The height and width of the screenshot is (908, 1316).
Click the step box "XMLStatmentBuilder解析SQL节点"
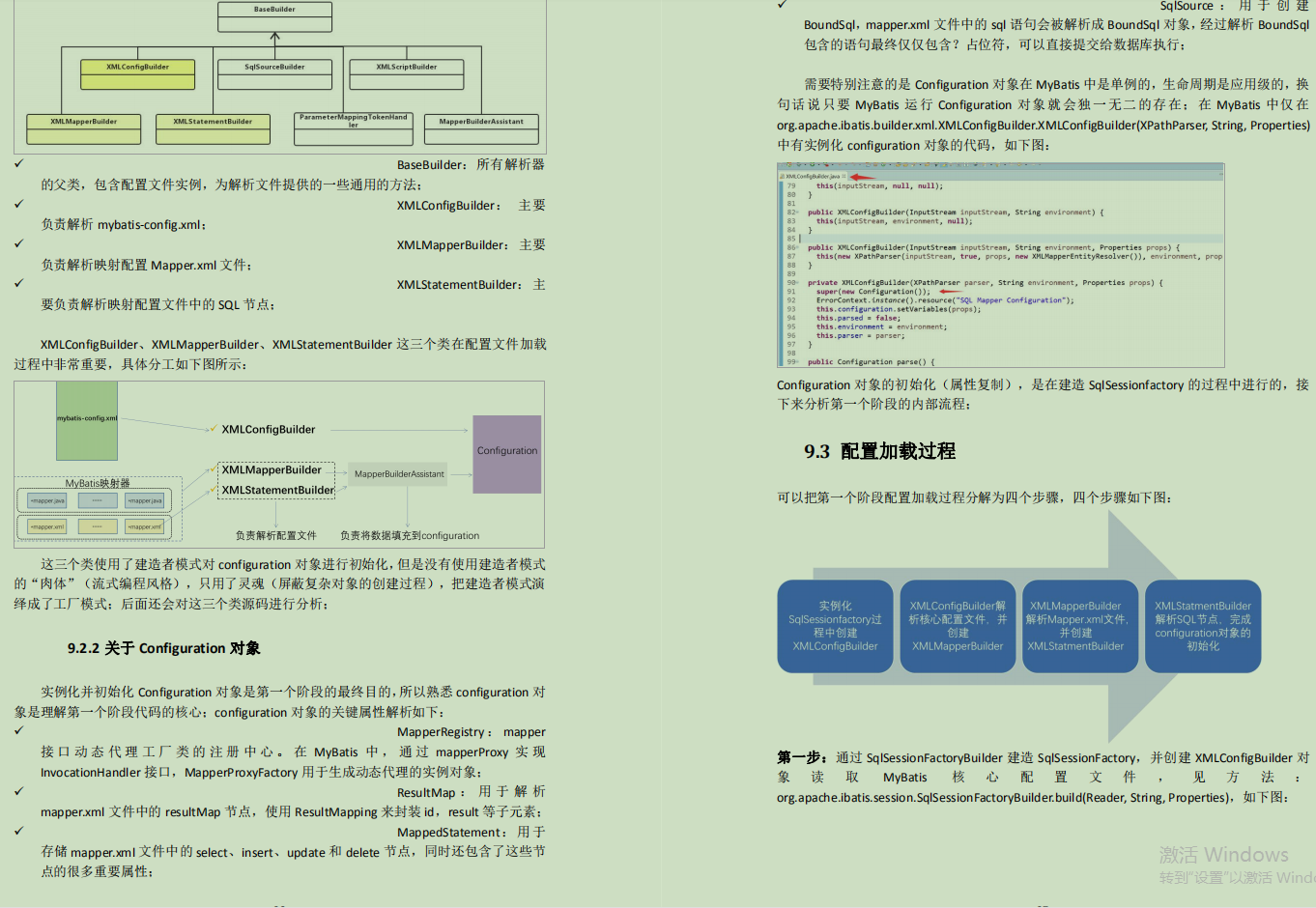pyautogui.click(x=1203, y=626)
